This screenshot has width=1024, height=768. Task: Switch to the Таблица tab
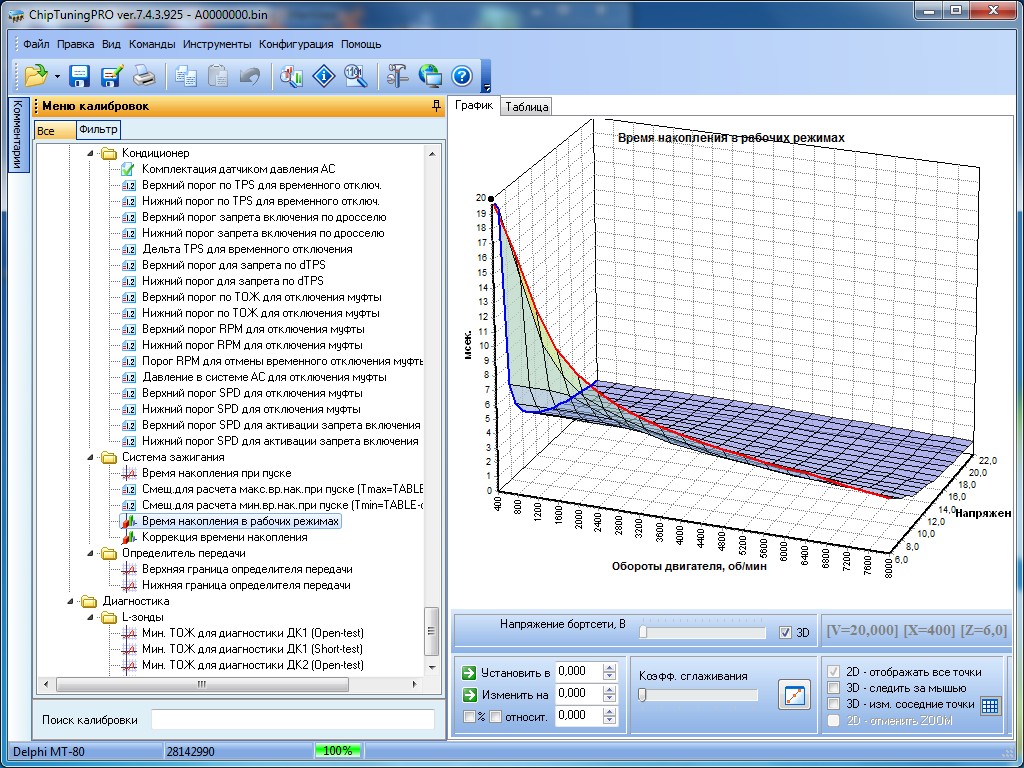[x=526, y=107]
